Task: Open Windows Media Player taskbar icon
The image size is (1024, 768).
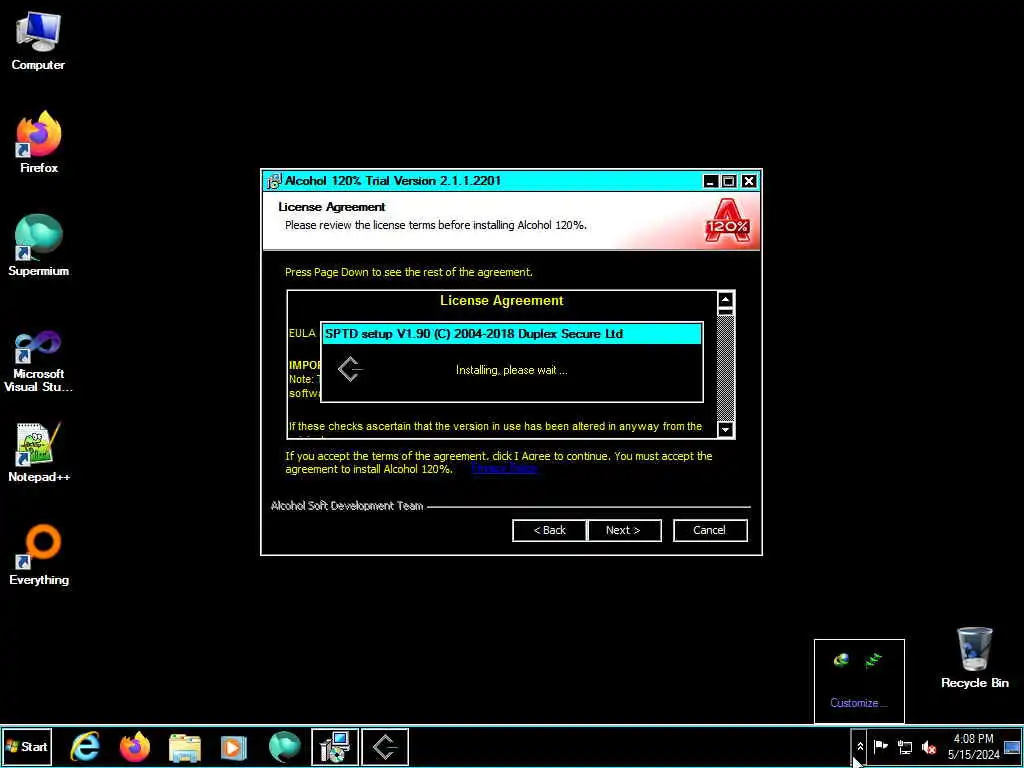Action: pyautogui.click(x=234, y=747)
